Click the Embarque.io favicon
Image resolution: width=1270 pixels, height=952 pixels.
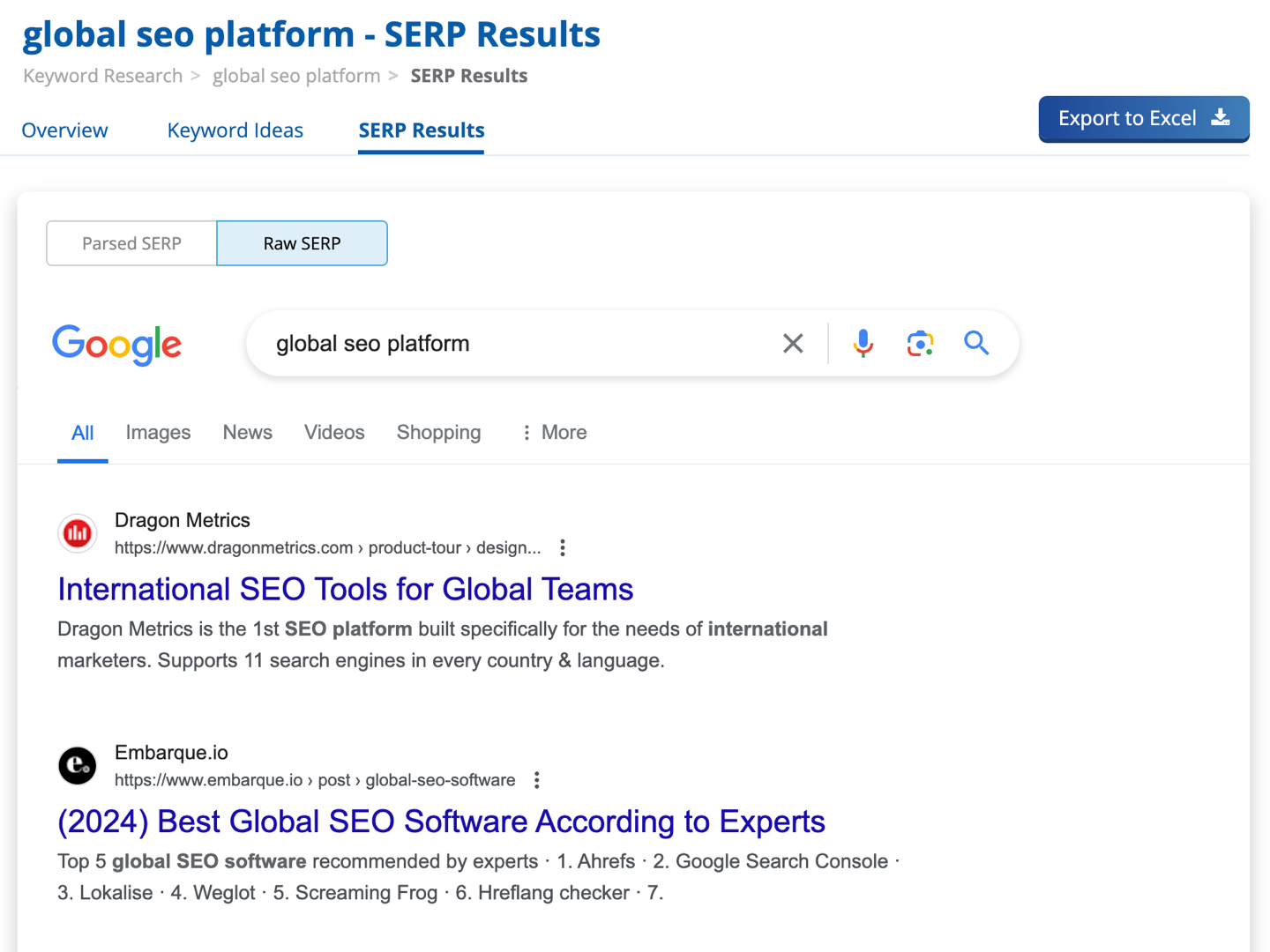[x=78, y=765]
